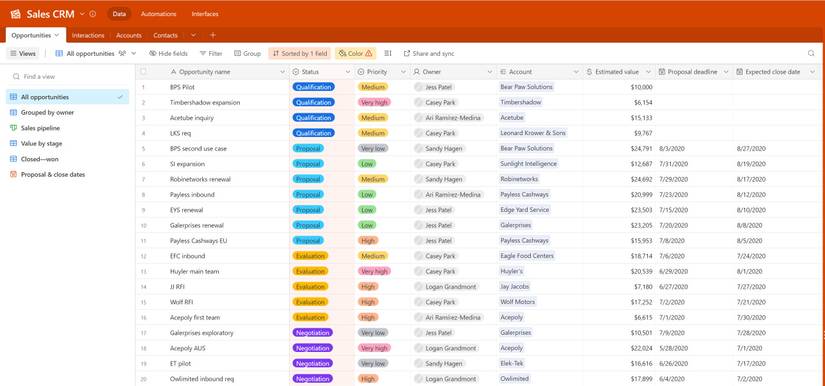Screen dimensions: 825x386
Task: Open the Proposal deadline column dropdown arrow
Action: coord(726,72)
